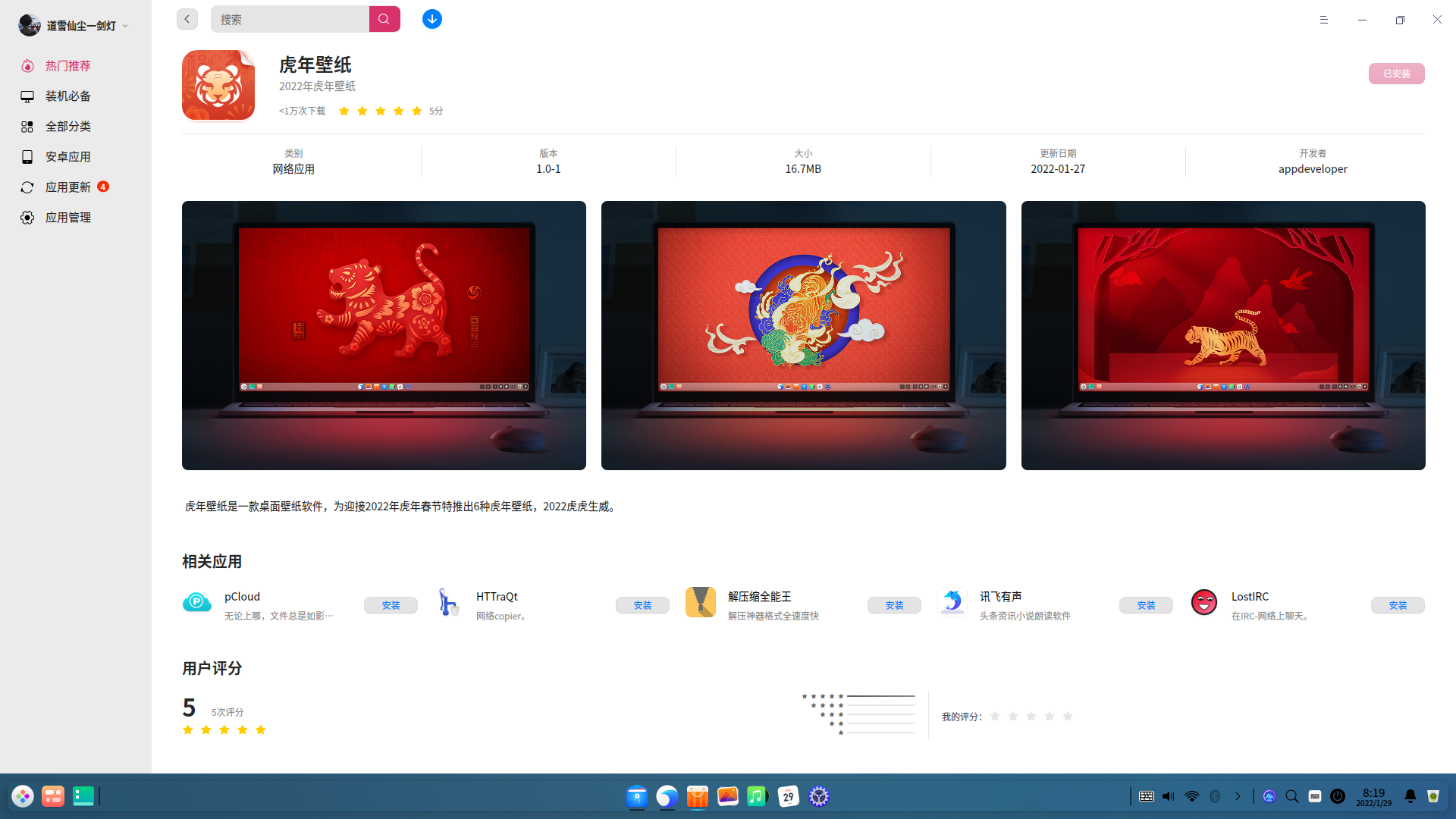Open the calendar showing 29 in taskbar
The image size is (1456, 819).
[x=788, y=796]
